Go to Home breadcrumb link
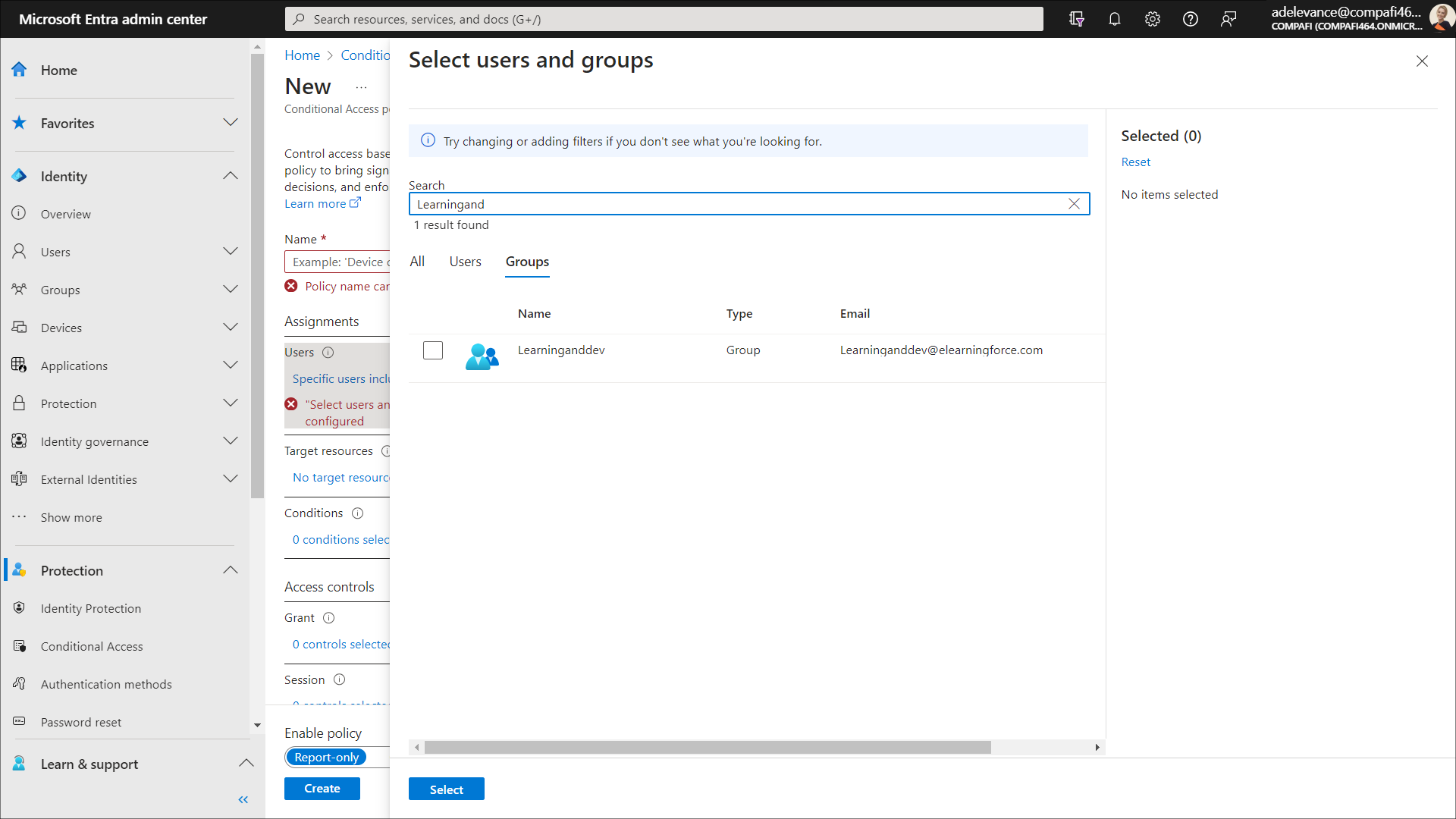 pyautogui.click(x=302, y=55)
